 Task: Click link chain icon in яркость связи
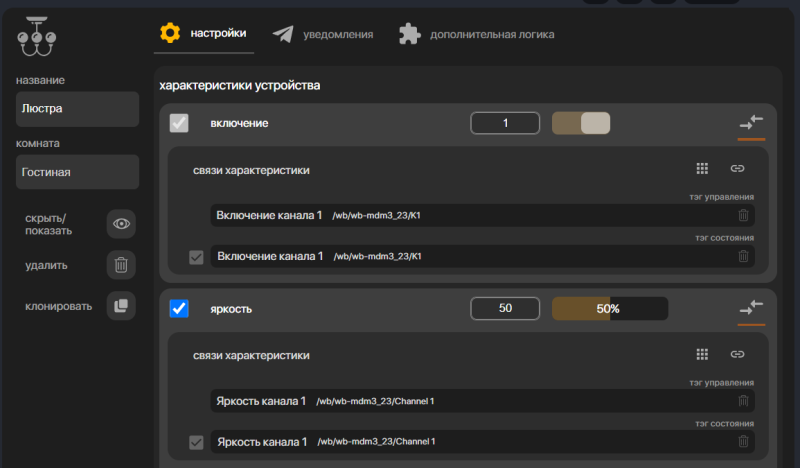pos(737,354)
